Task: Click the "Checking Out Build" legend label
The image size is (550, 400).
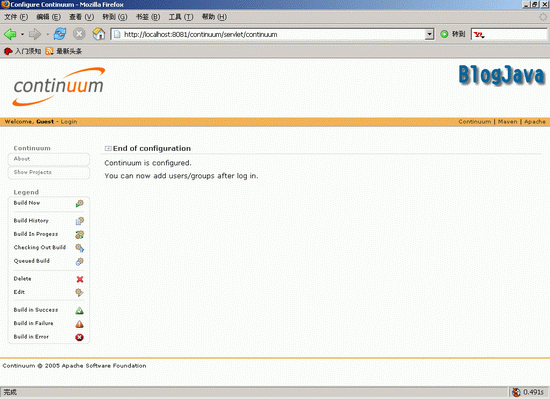Action: [40, 247]
